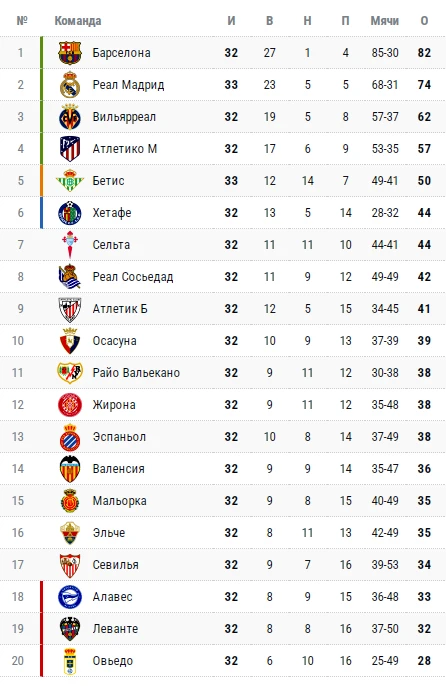
Task: Open the Villarreal yellow crest icon
Action: [x=70, y=117]
